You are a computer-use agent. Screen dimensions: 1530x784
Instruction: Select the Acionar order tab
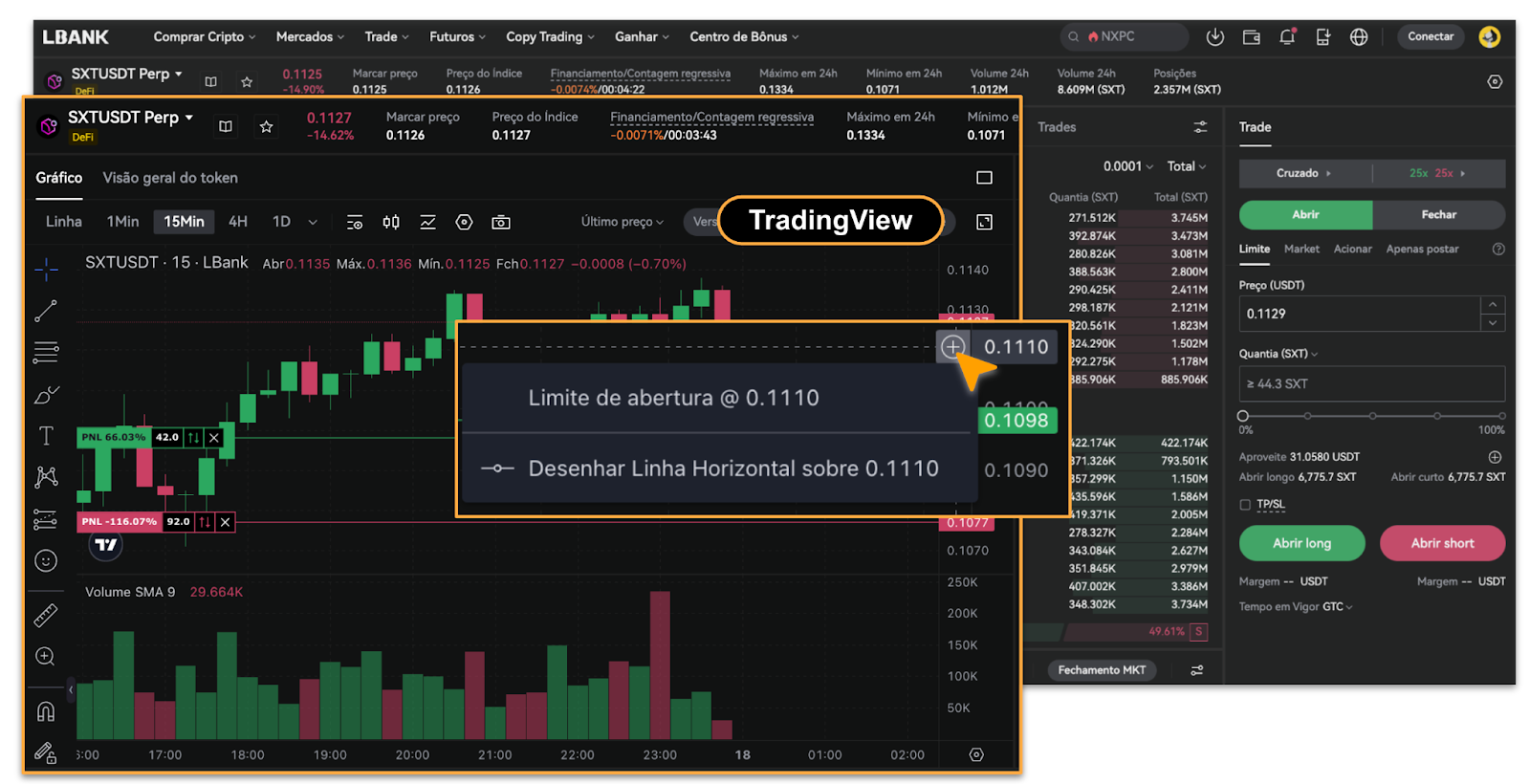1352,249
